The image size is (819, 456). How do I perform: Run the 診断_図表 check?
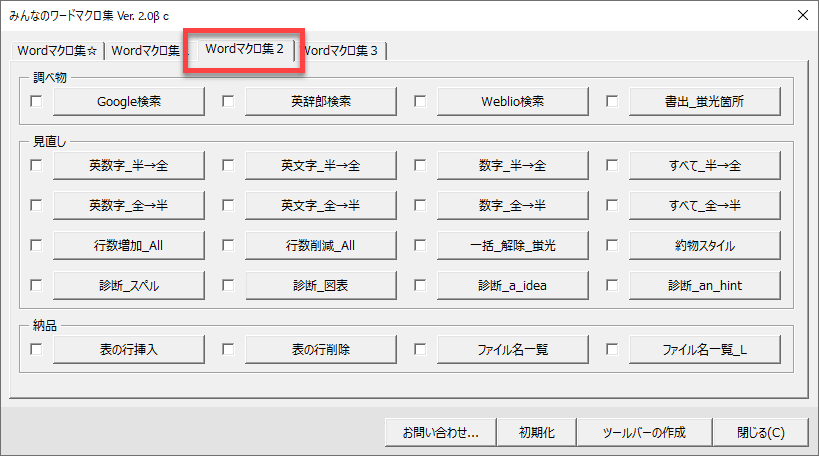point(321,285)
